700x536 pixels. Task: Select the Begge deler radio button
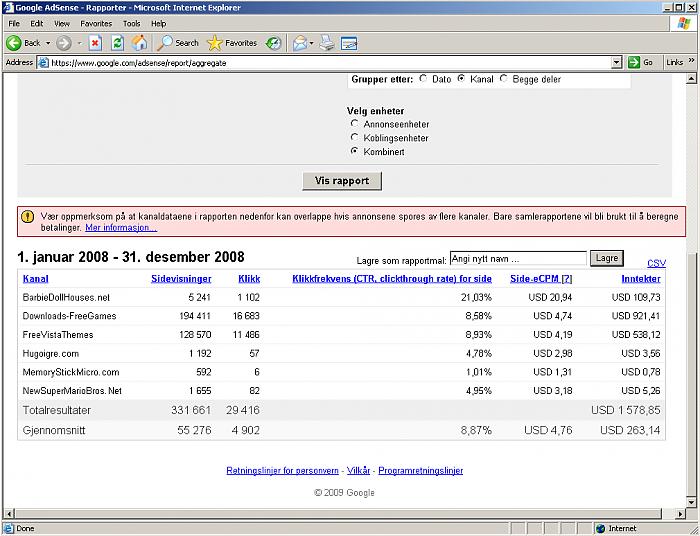(x=503, y=79)
